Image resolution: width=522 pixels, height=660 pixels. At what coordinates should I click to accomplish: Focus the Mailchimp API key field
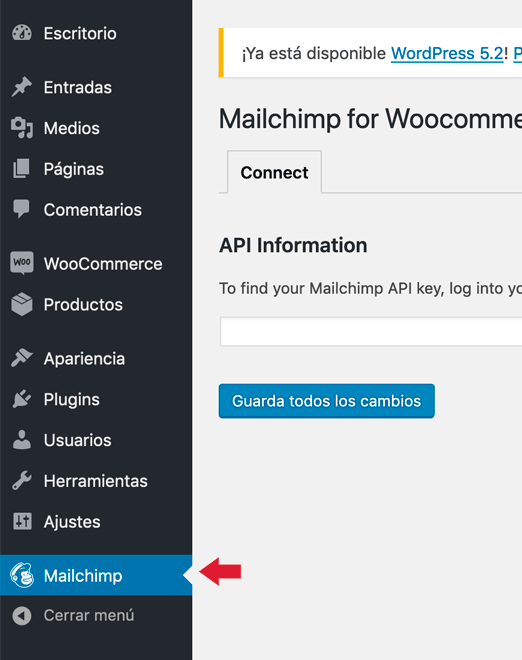pyautogui.click(x=371, y=332)
